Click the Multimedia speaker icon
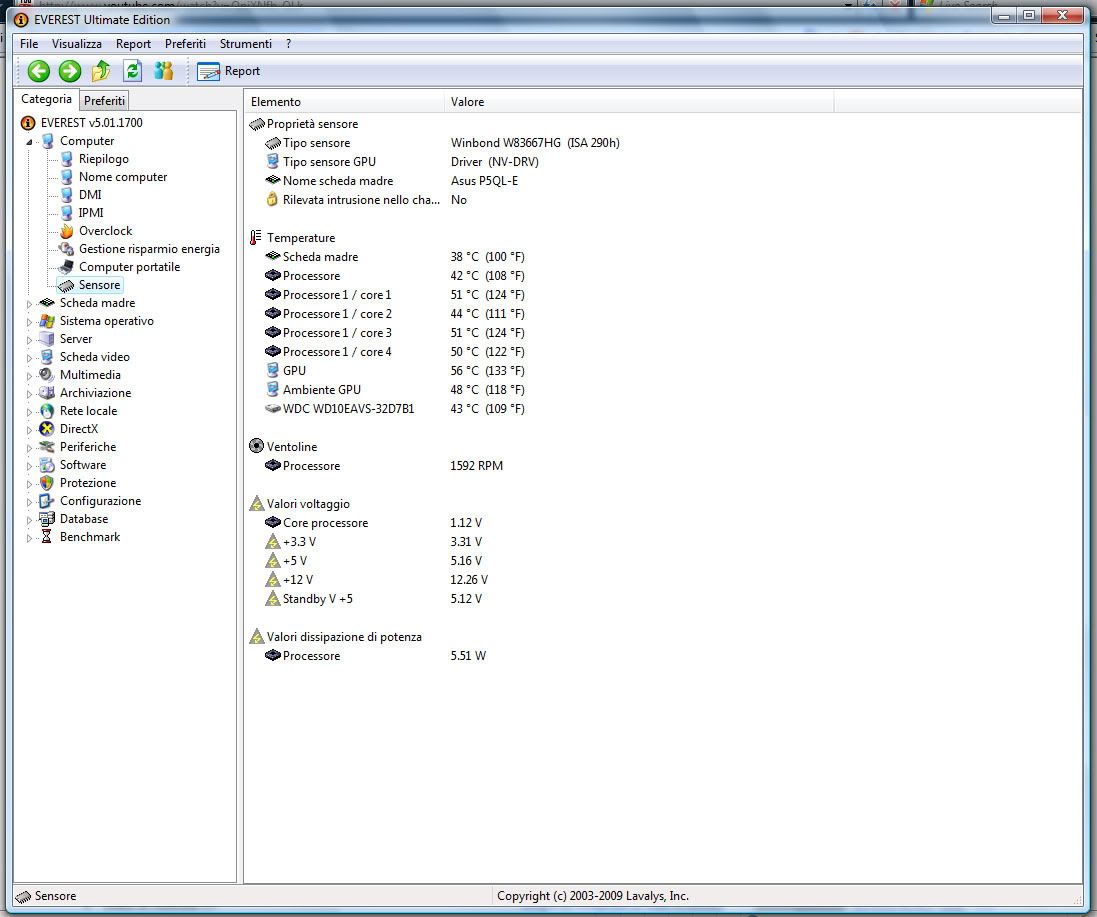This screenshot has width=1097, height=917. click(47, 375)
